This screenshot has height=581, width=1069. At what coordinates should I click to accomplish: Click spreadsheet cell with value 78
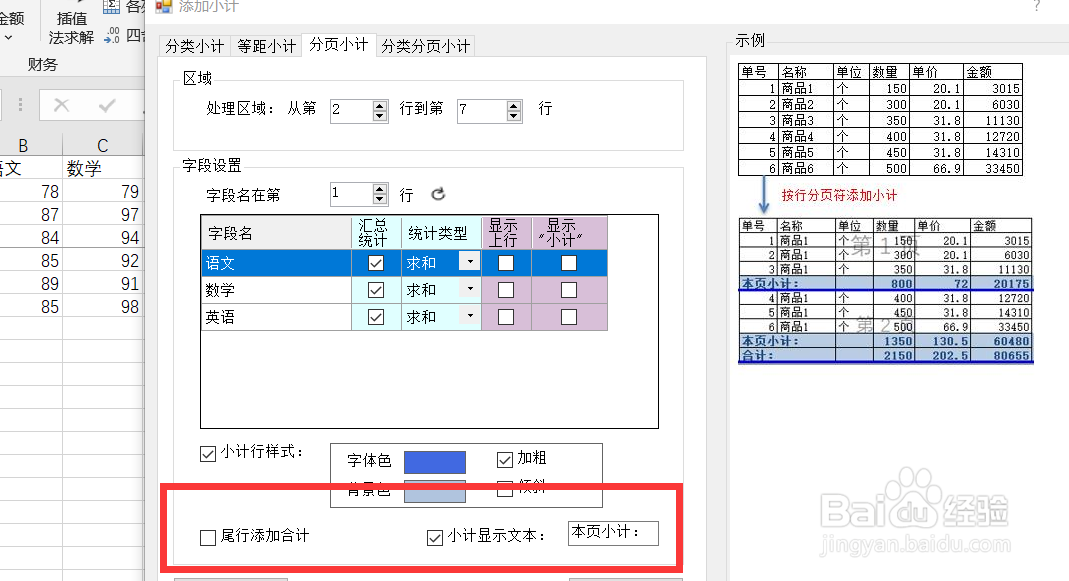pyautogui.click(x=31, y=192)
